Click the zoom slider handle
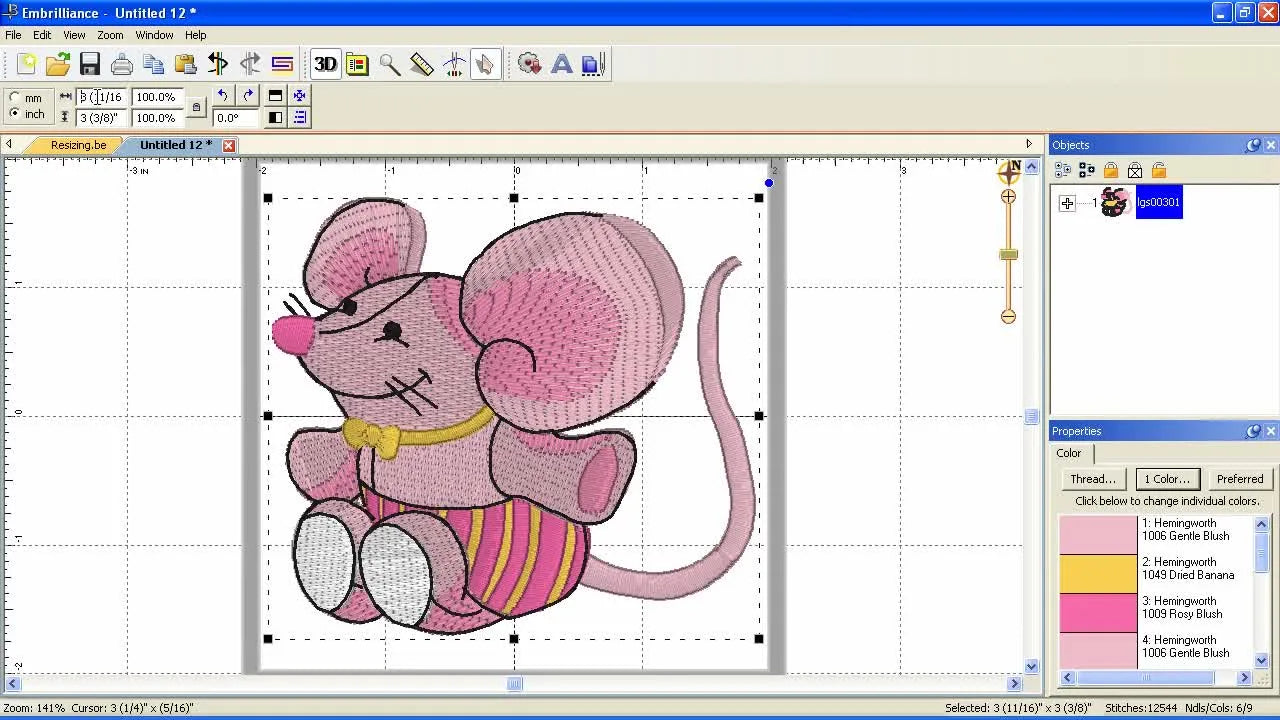 coord(1008,255)
